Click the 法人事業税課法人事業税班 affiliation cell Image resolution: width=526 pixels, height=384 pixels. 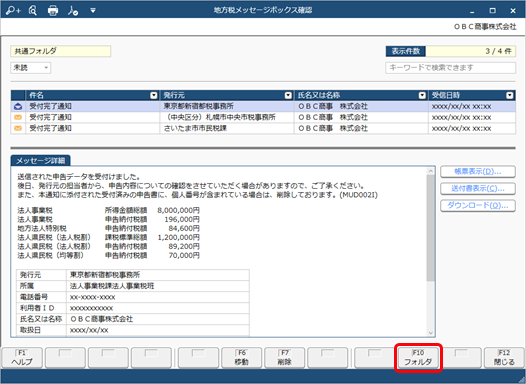click(158, 286)
